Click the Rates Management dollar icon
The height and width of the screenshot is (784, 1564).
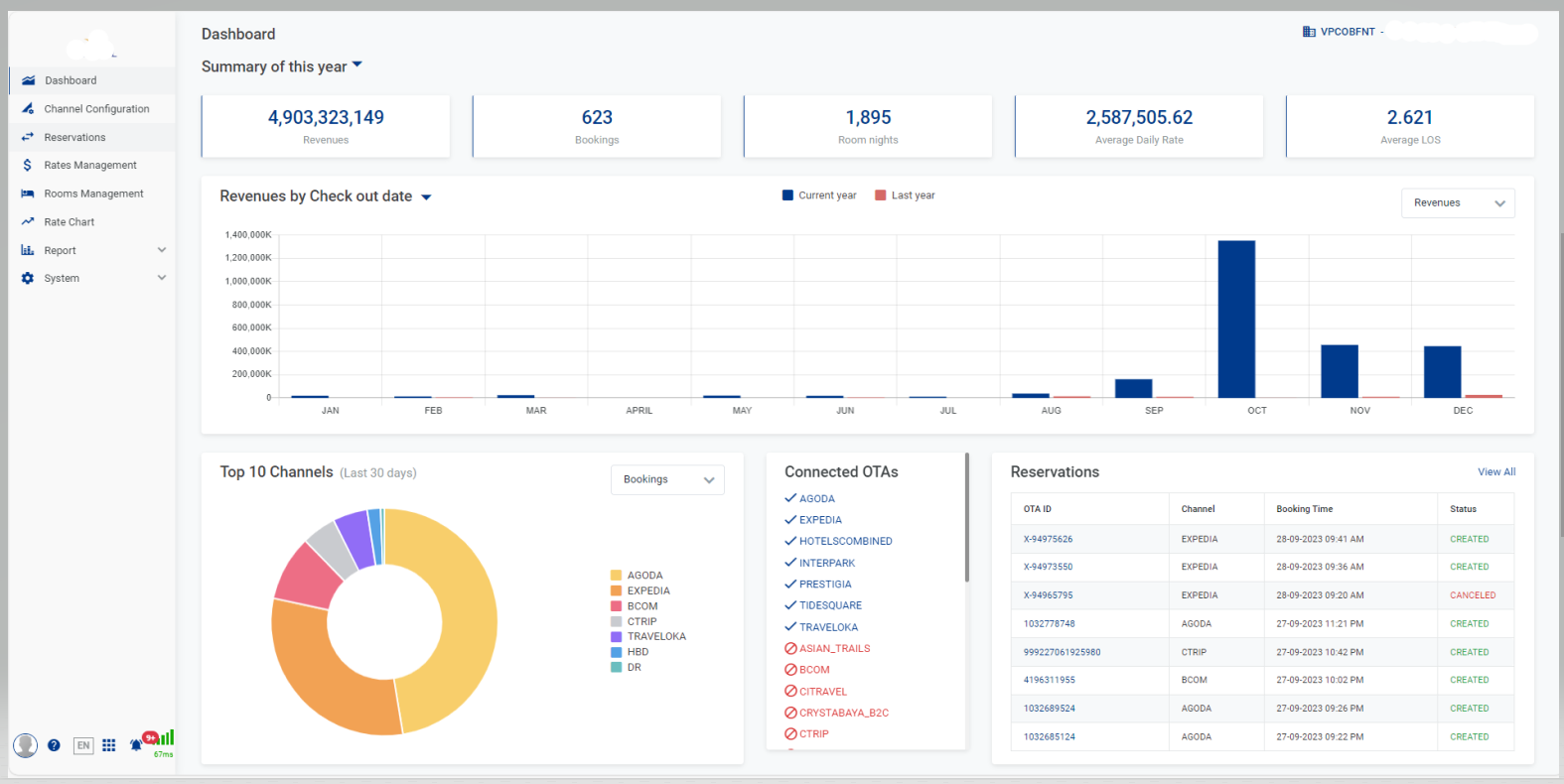click(28, 166)
